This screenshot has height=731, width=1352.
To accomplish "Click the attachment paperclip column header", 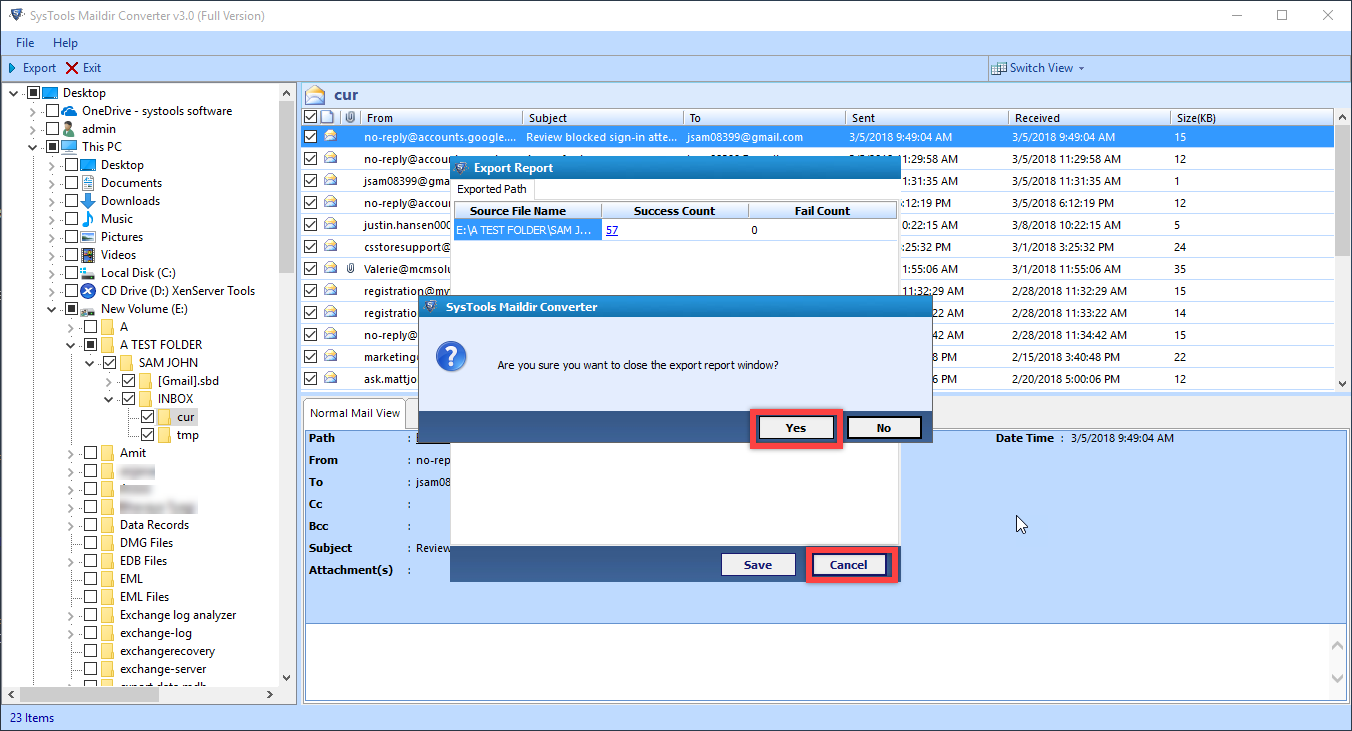I will coord(350,117).
